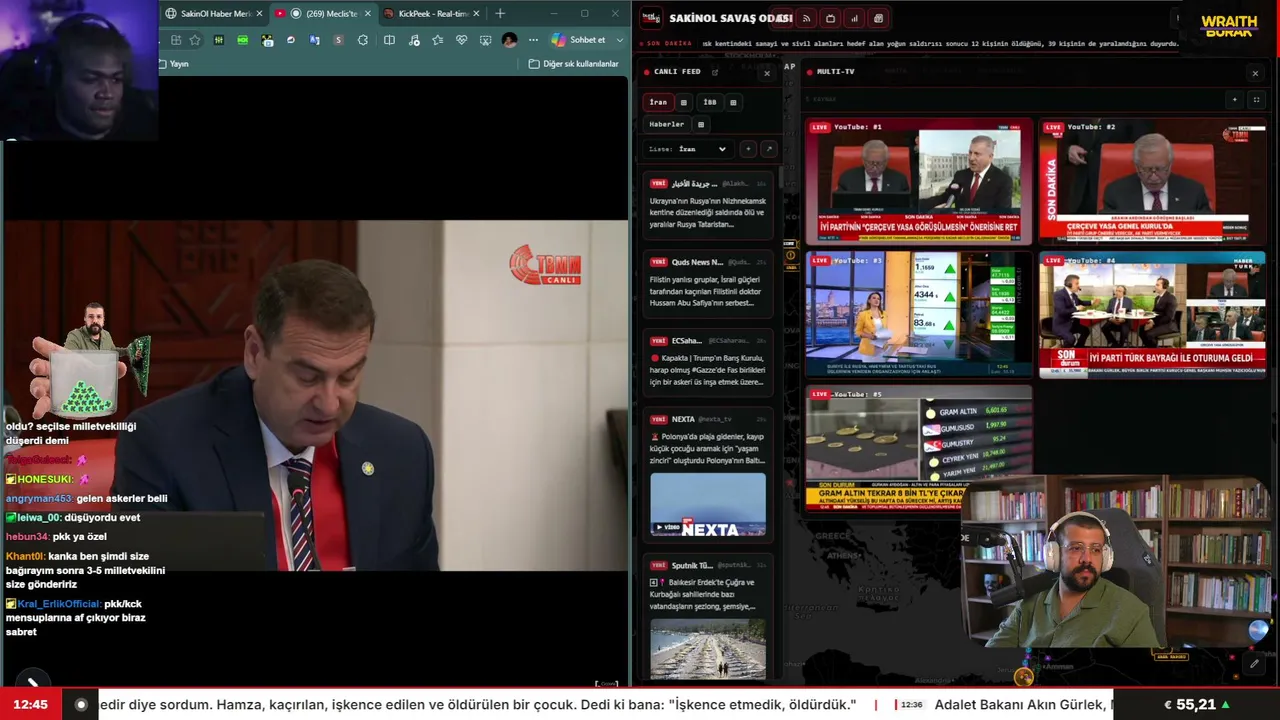This screenshot has height=720, width=1280.
Task: Click the Sakinol logo in the header
Action: click(x=651, y=18)
